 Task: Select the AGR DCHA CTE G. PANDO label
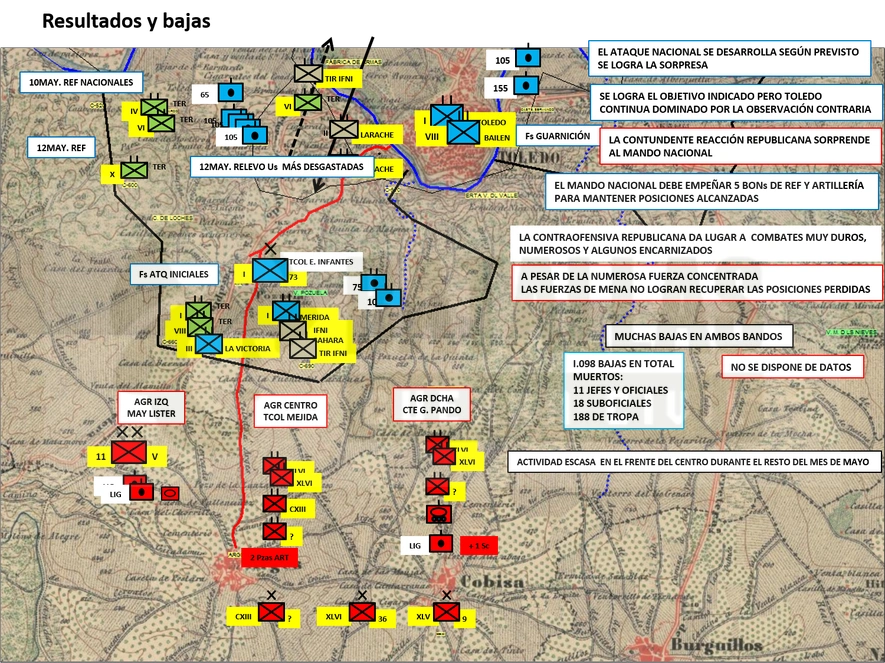432,404
